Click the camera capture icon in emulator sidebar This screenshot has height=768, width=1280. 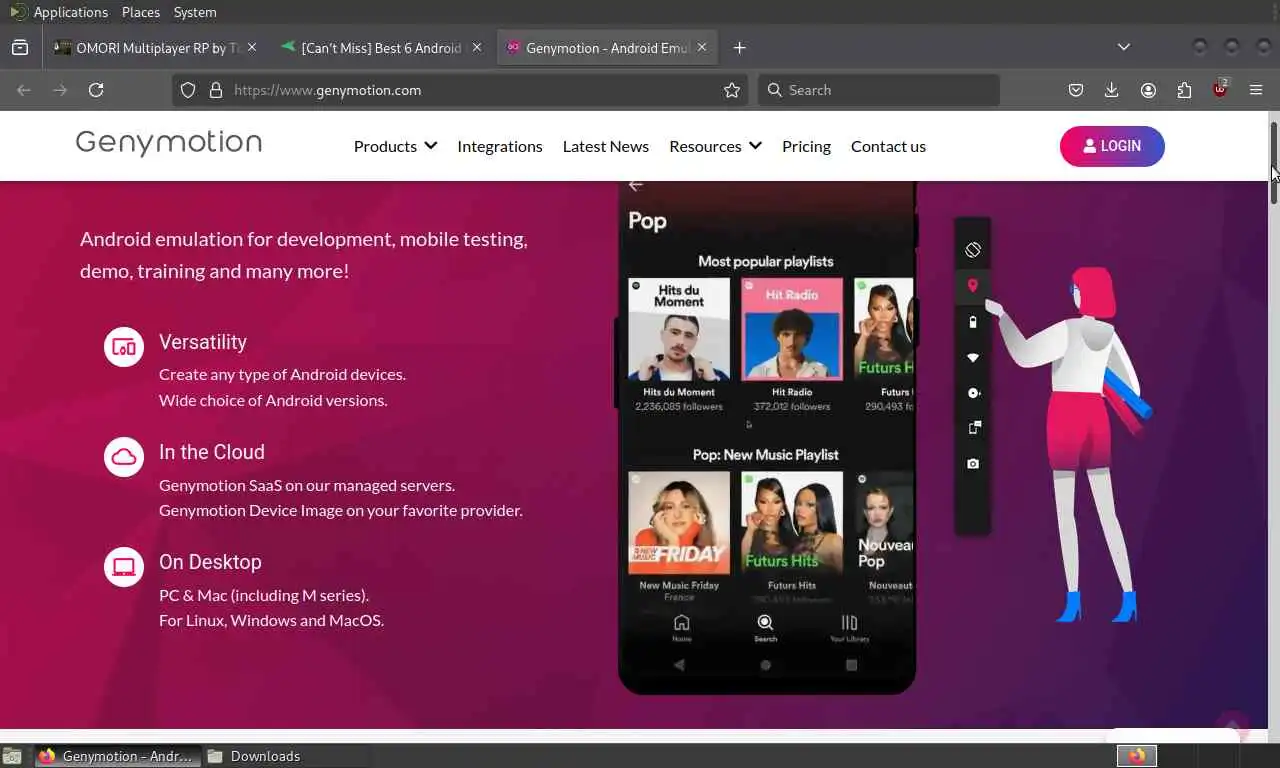[x=973, y=464]
